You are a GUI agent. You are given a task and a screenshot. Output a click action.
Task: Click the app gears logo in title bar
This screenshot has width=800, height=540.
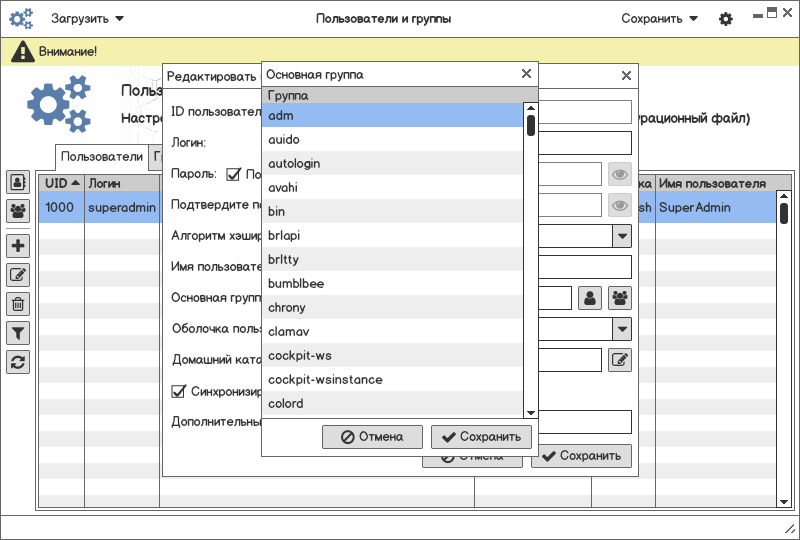pos(21,19)
